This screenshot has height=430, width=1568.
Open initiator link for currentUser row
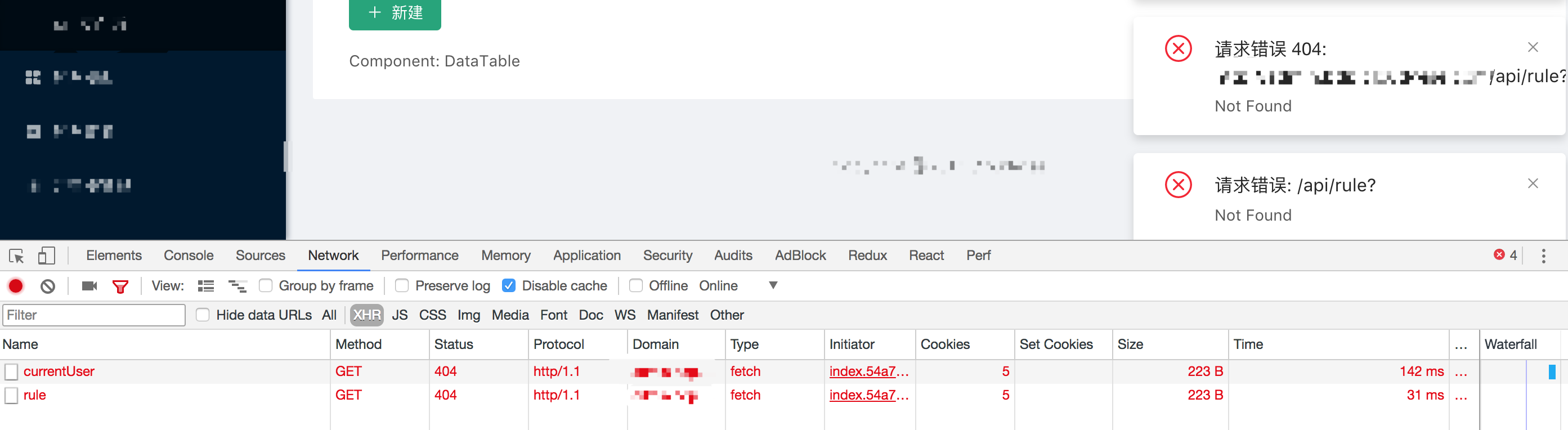[868, 371]
